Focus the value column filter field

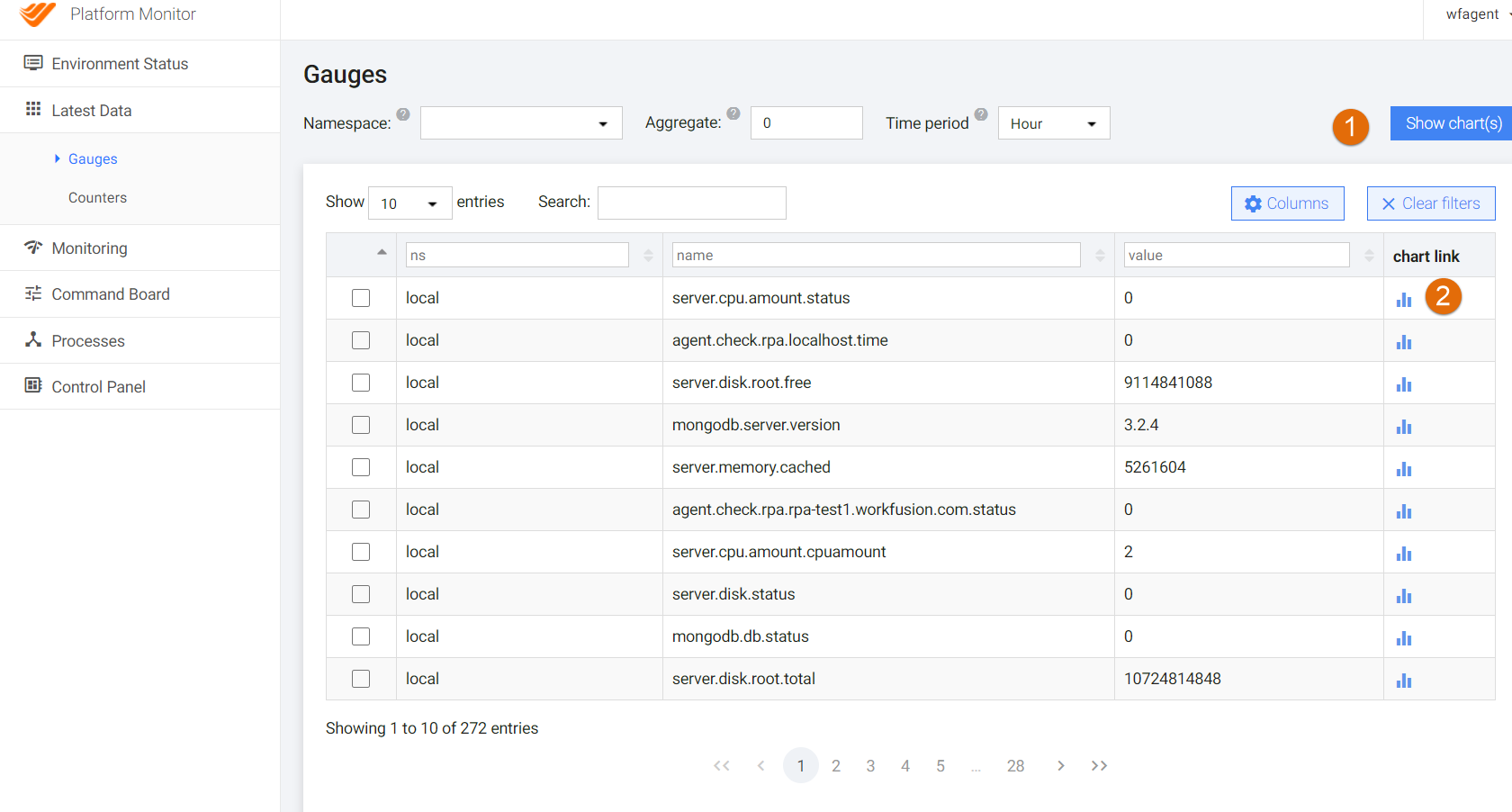coord(1237,255)
